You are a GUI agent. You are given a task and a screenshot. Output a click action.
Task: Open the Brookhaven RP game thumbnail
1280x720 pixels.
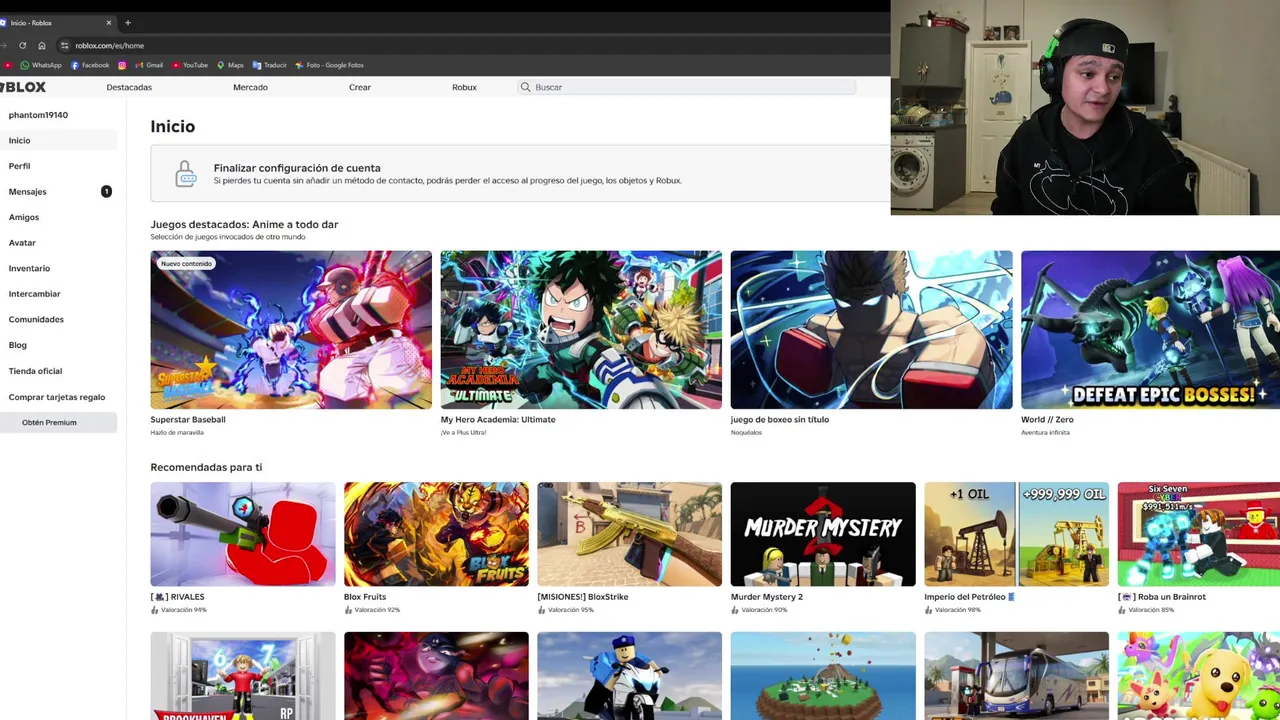(x=243, y=676)
